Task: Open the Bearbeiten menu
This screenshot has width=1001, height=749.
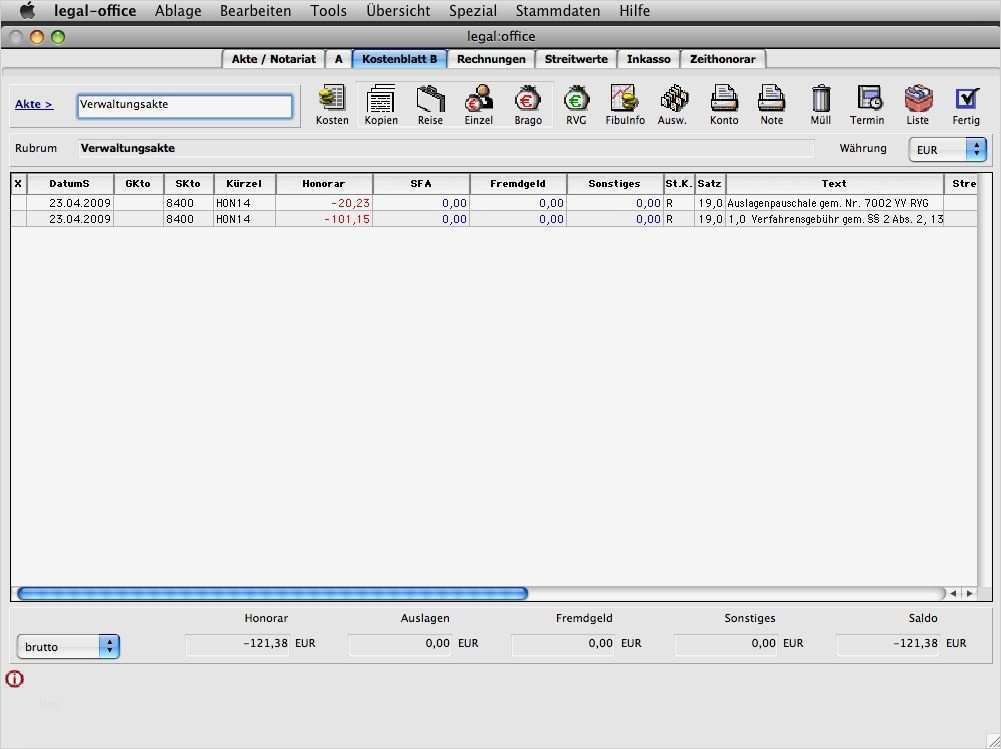Action: [x=255, y=11]
